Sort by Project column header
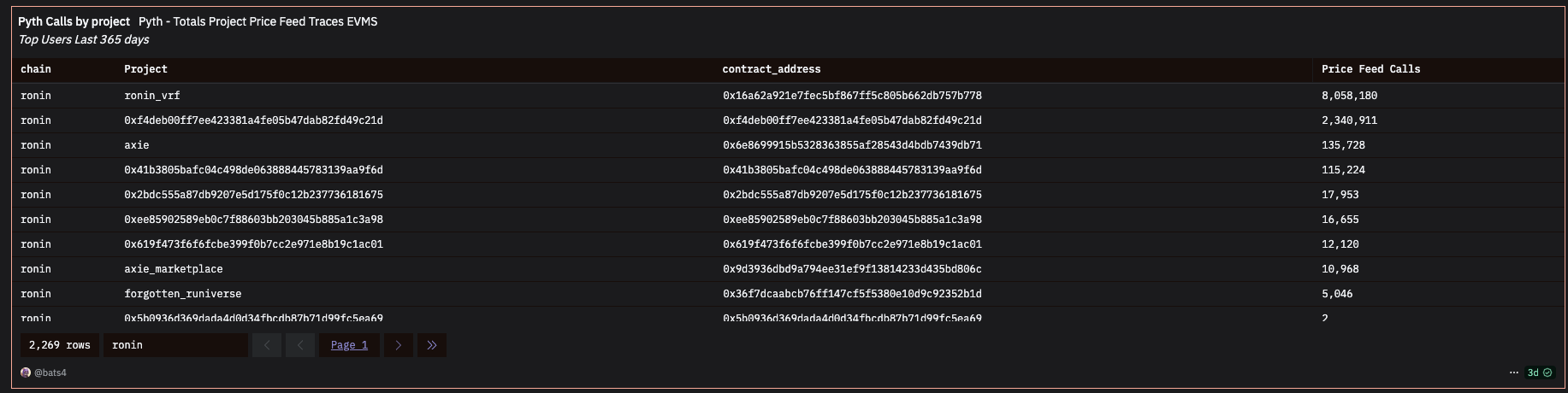This screenshot has width=1568, height=393. pos(145,69)
